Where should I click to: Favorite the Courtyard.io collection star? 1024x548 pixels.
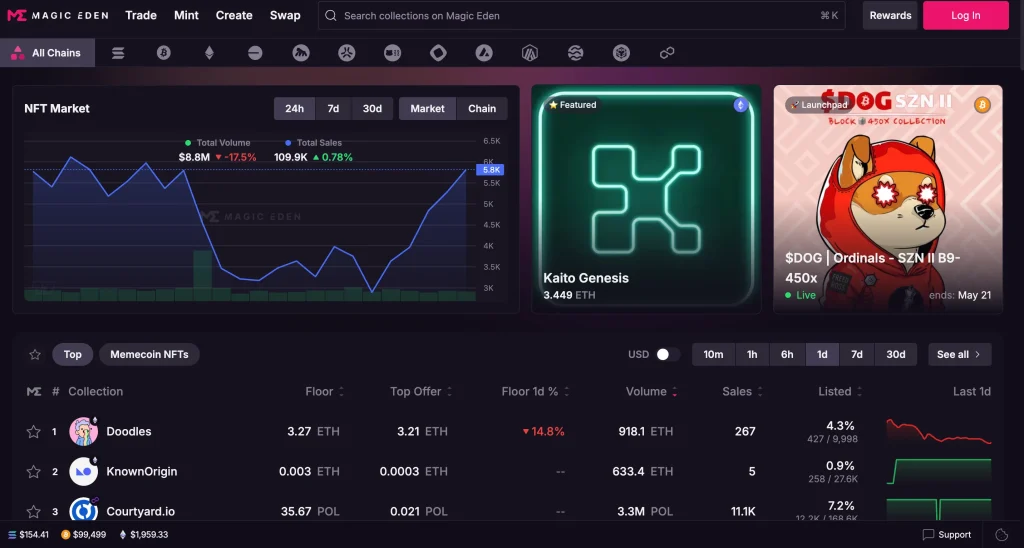click(33, 511)
